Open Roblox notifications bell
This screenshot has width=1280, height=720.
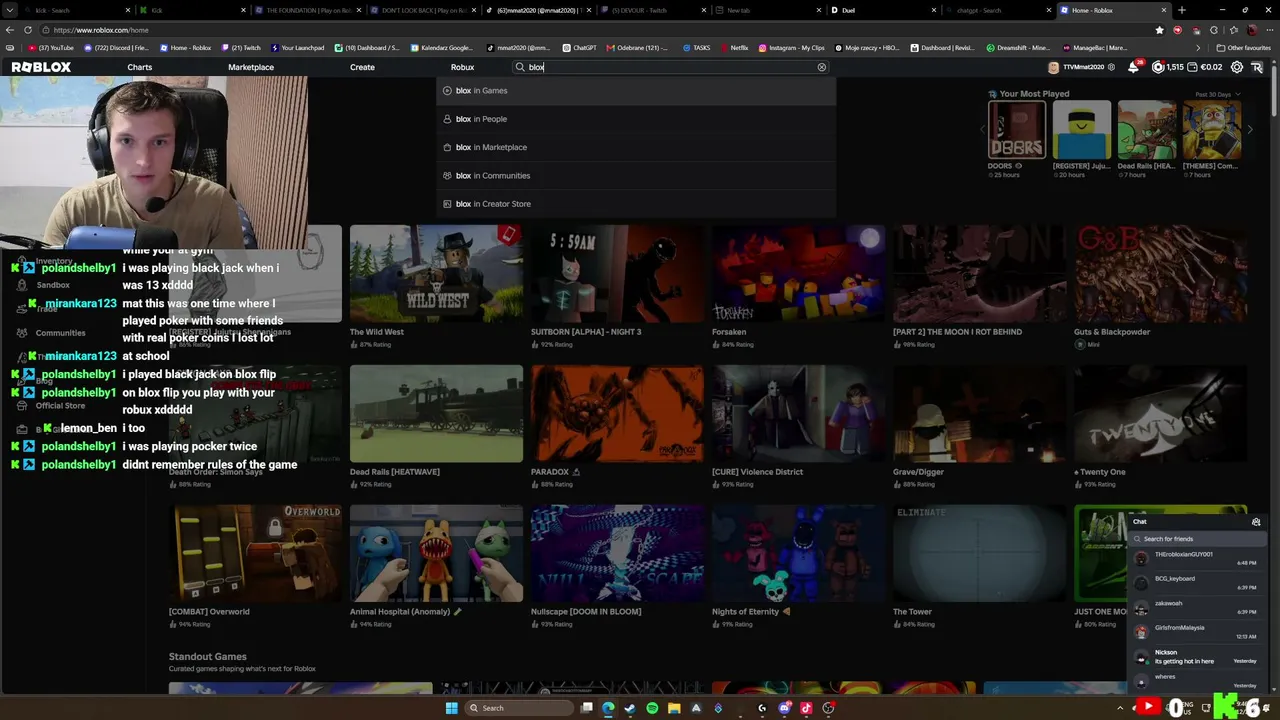[1133, 67]
